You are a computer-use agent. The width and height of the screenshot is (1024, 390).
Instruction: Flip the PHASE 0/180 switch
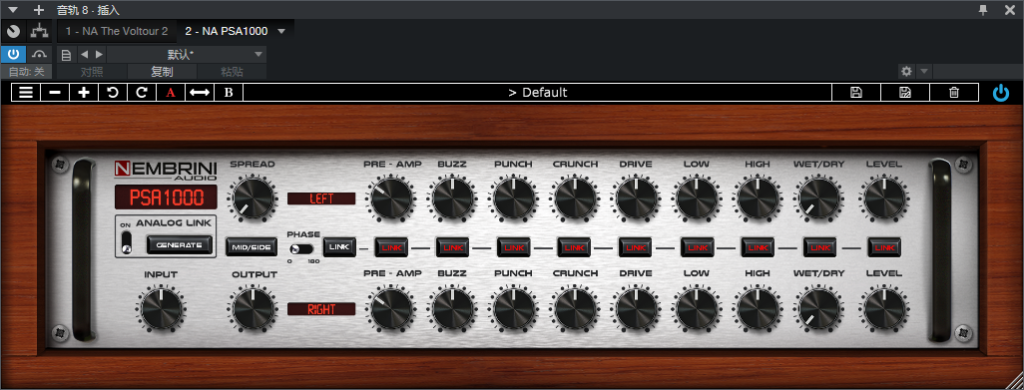tap(301, 249)
